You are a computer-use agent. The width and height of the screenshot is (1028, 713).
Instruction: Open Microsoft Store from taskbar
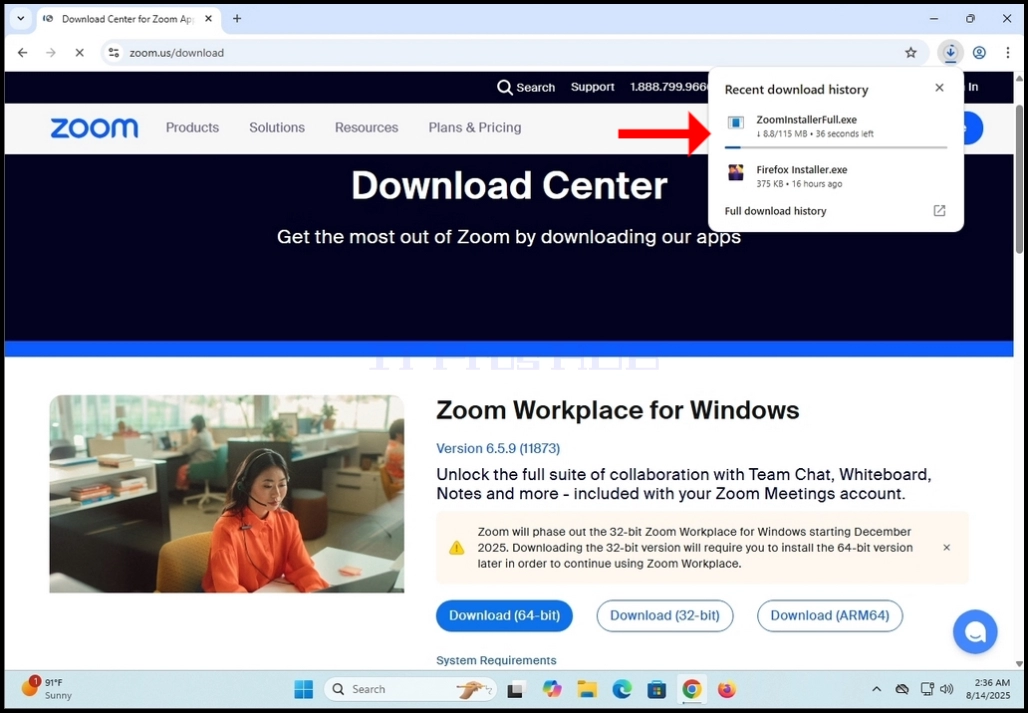(x=656, y=689)
